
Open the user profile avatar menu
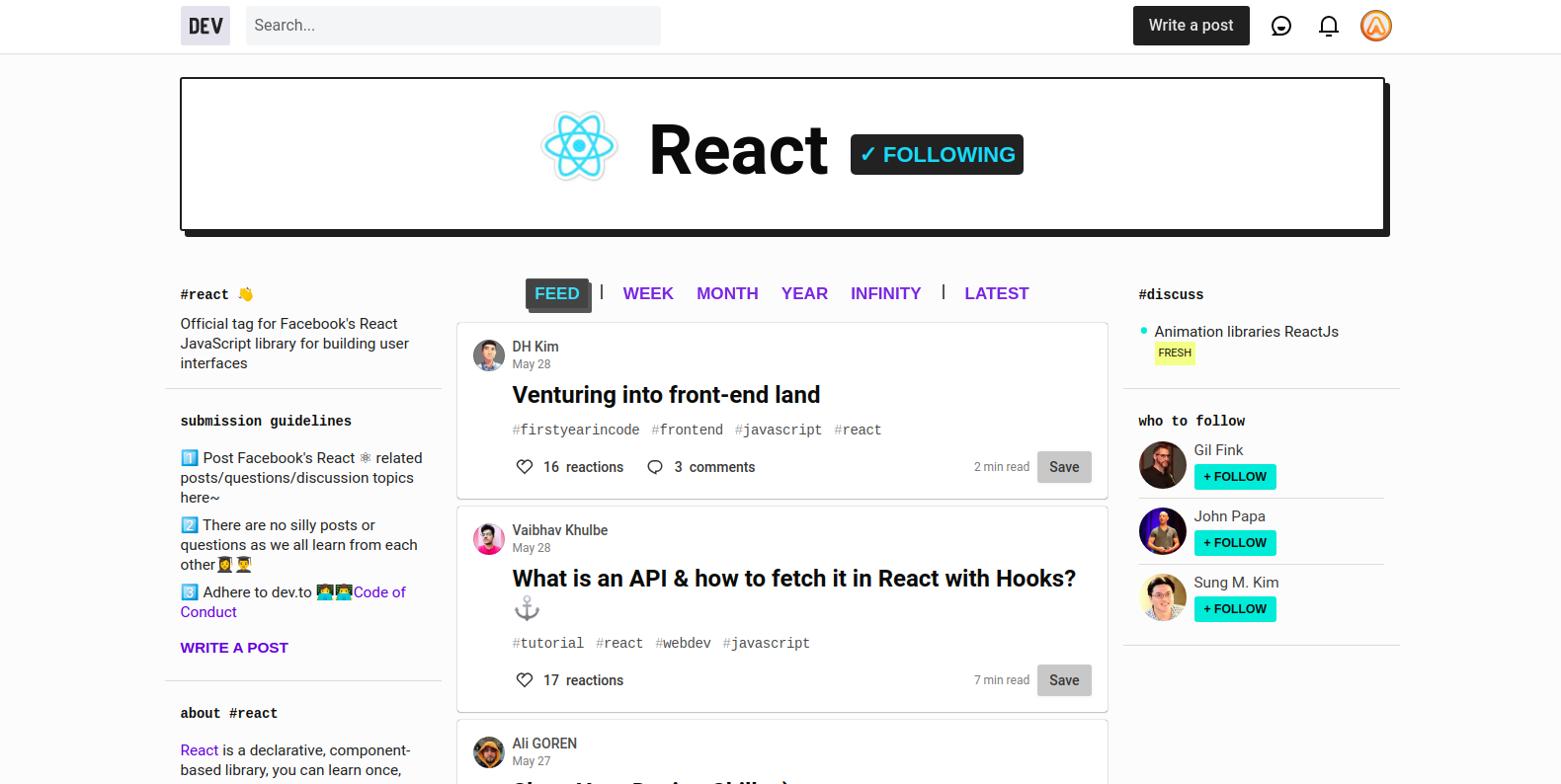point(1375,26)
